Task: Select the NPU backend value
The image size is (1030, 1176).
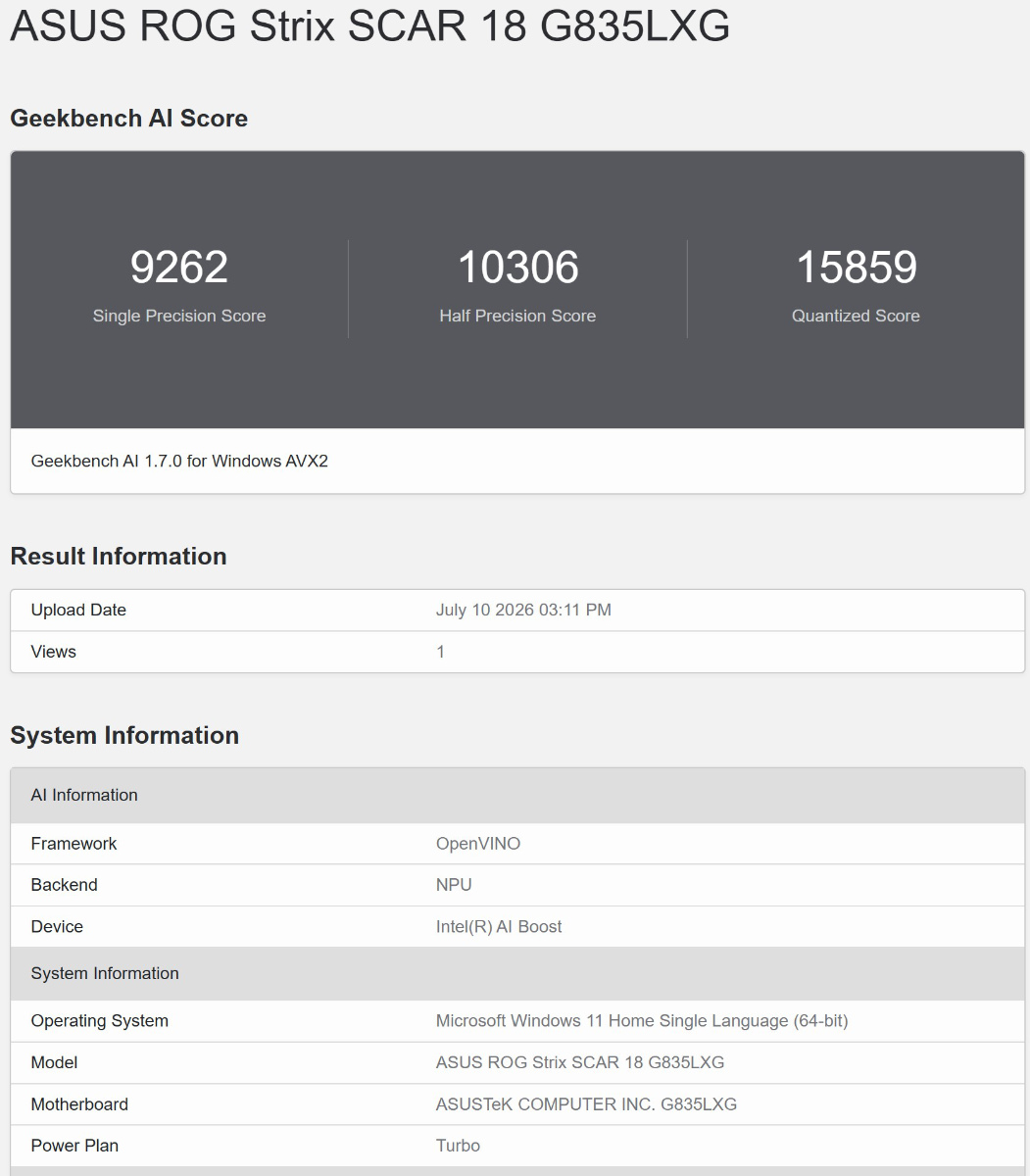Action: [454, 885]
